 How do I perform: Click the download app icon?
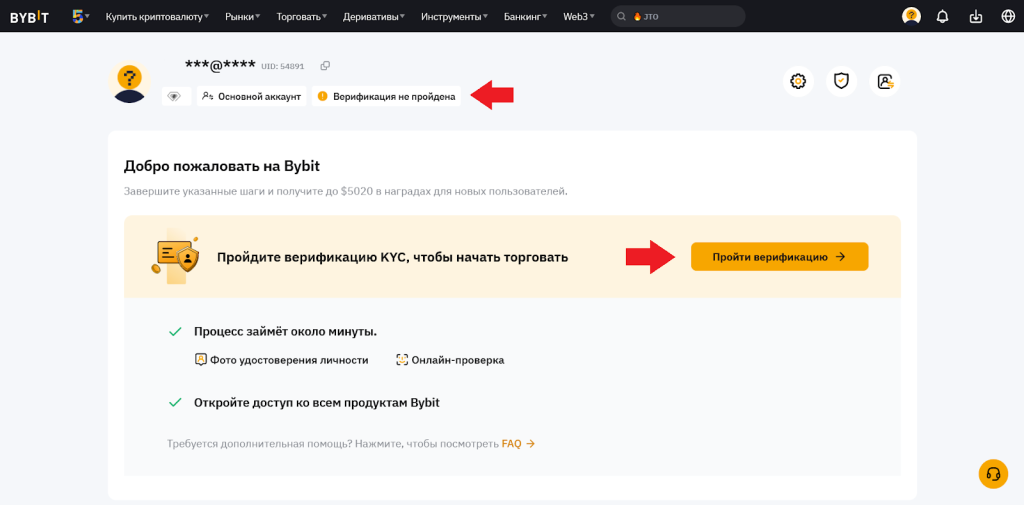[976, 16]
